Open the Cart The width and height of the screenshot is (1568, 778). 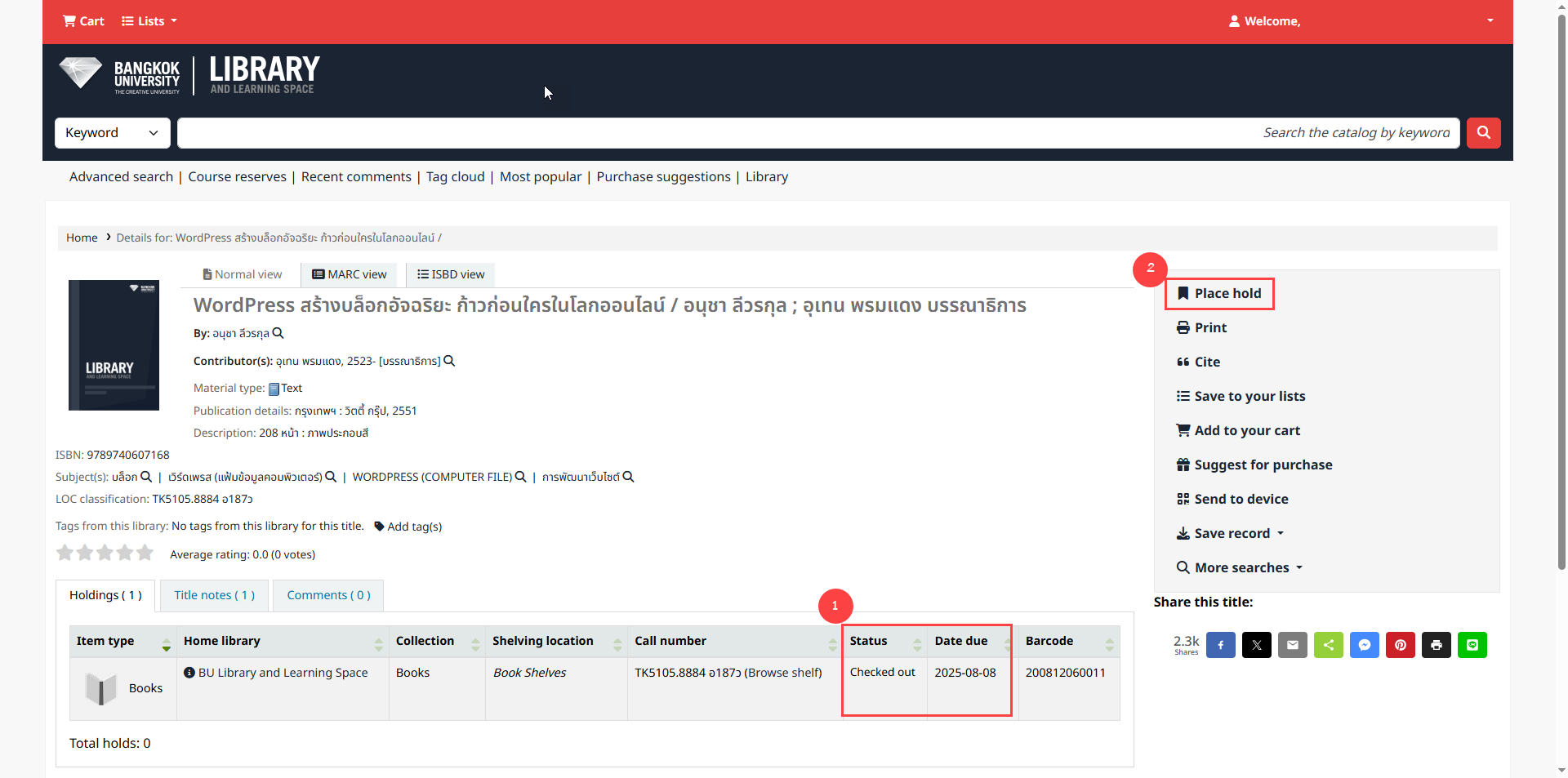coord(83,21)
